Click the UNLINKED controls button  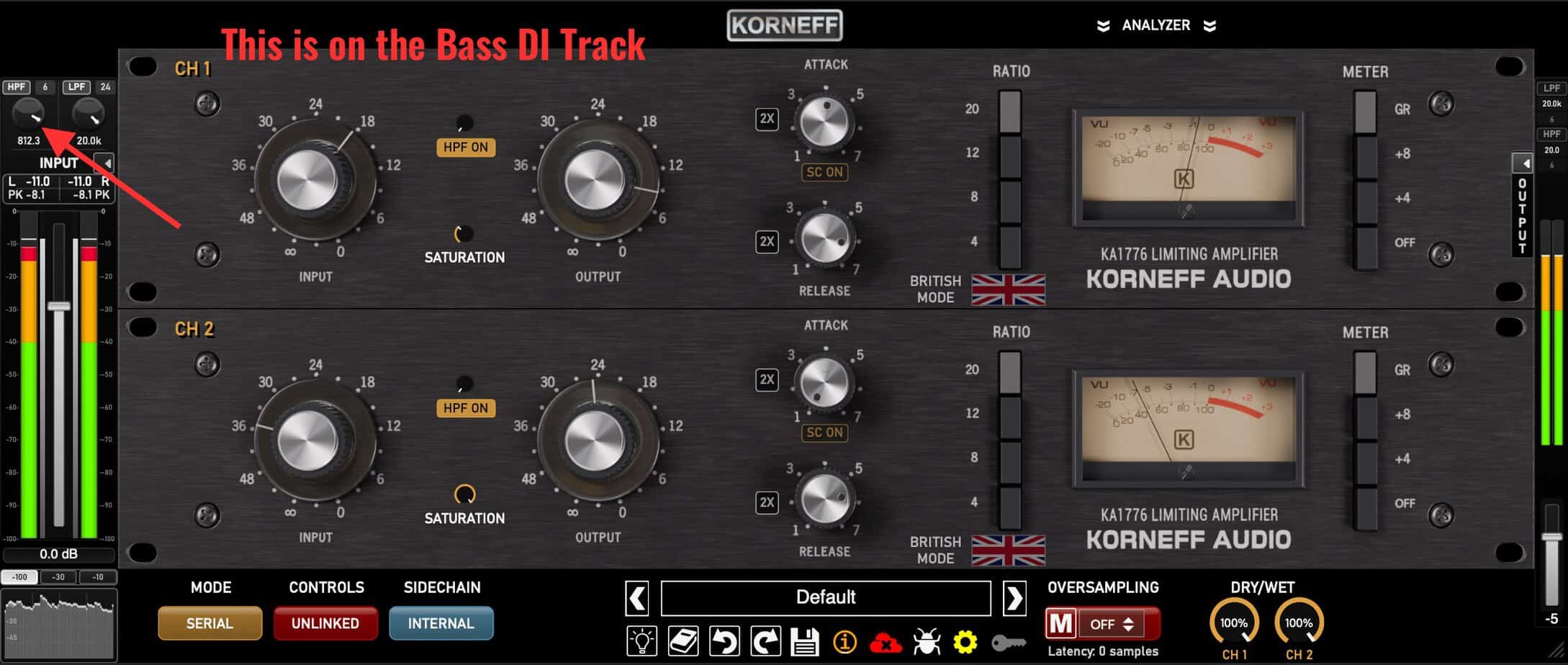click(325, 623)
